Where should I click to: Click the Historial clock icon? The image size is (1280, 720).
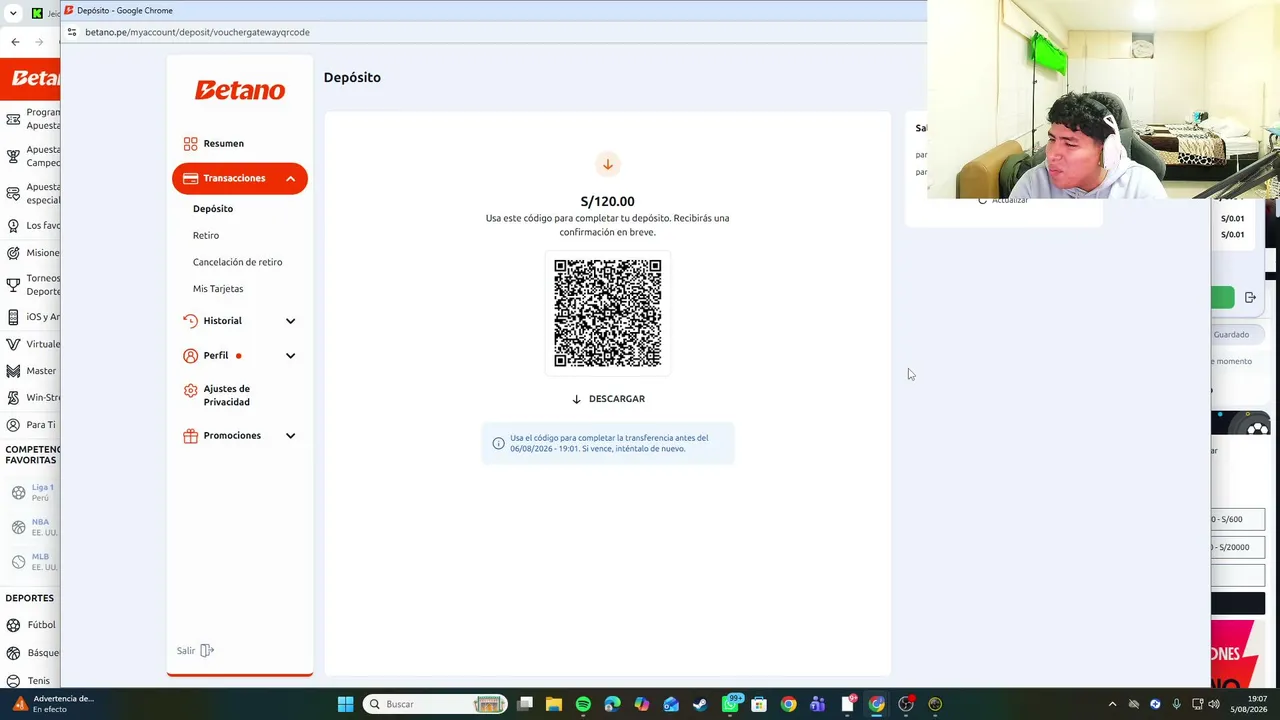pyautogui.click(x=190, y=321)
